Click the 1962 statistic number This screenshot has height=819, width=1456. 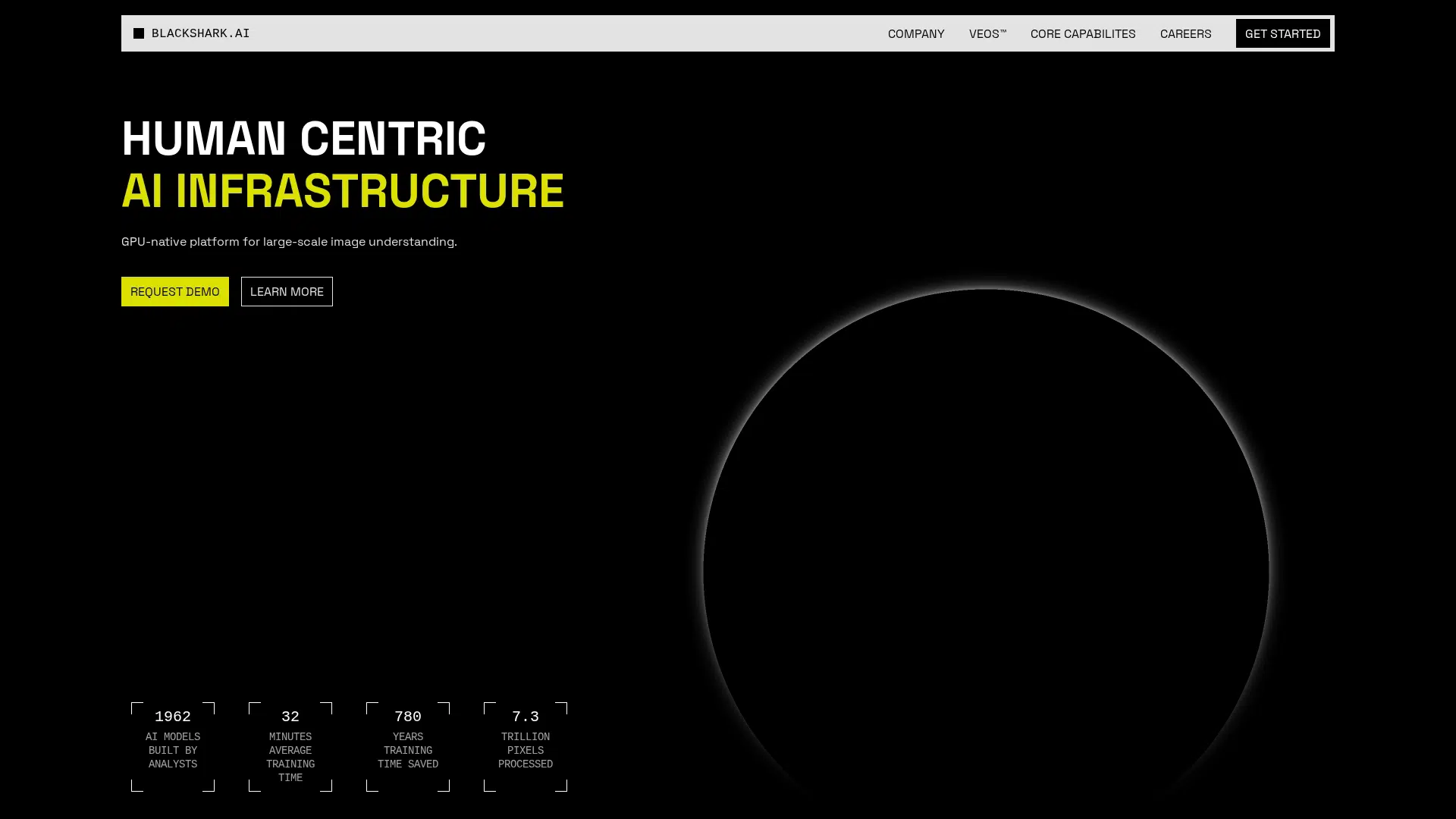[173, 716]
